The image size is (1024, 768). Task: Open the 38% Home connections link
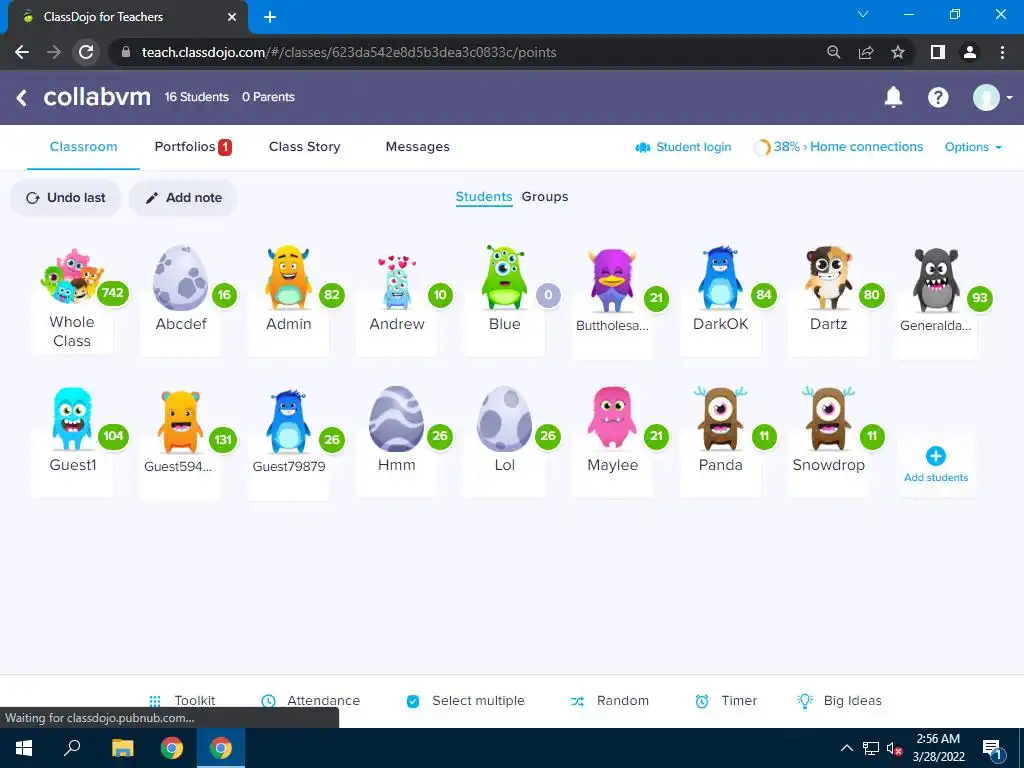(839, 147)
